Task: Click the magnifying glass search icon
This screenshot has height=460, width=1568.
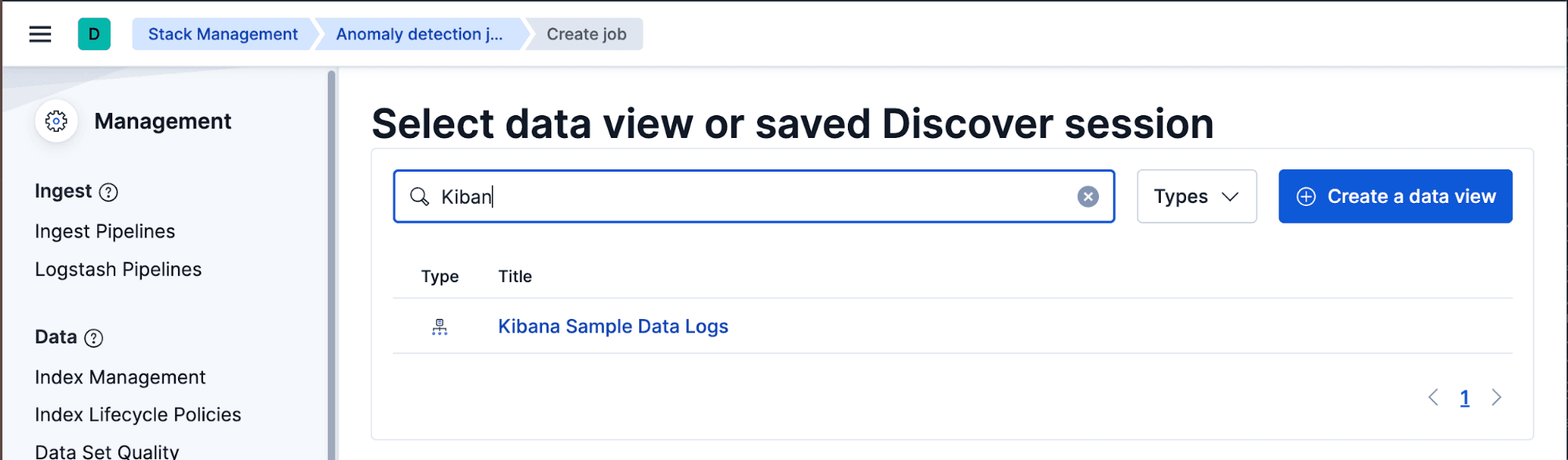Action: point(420,197)
